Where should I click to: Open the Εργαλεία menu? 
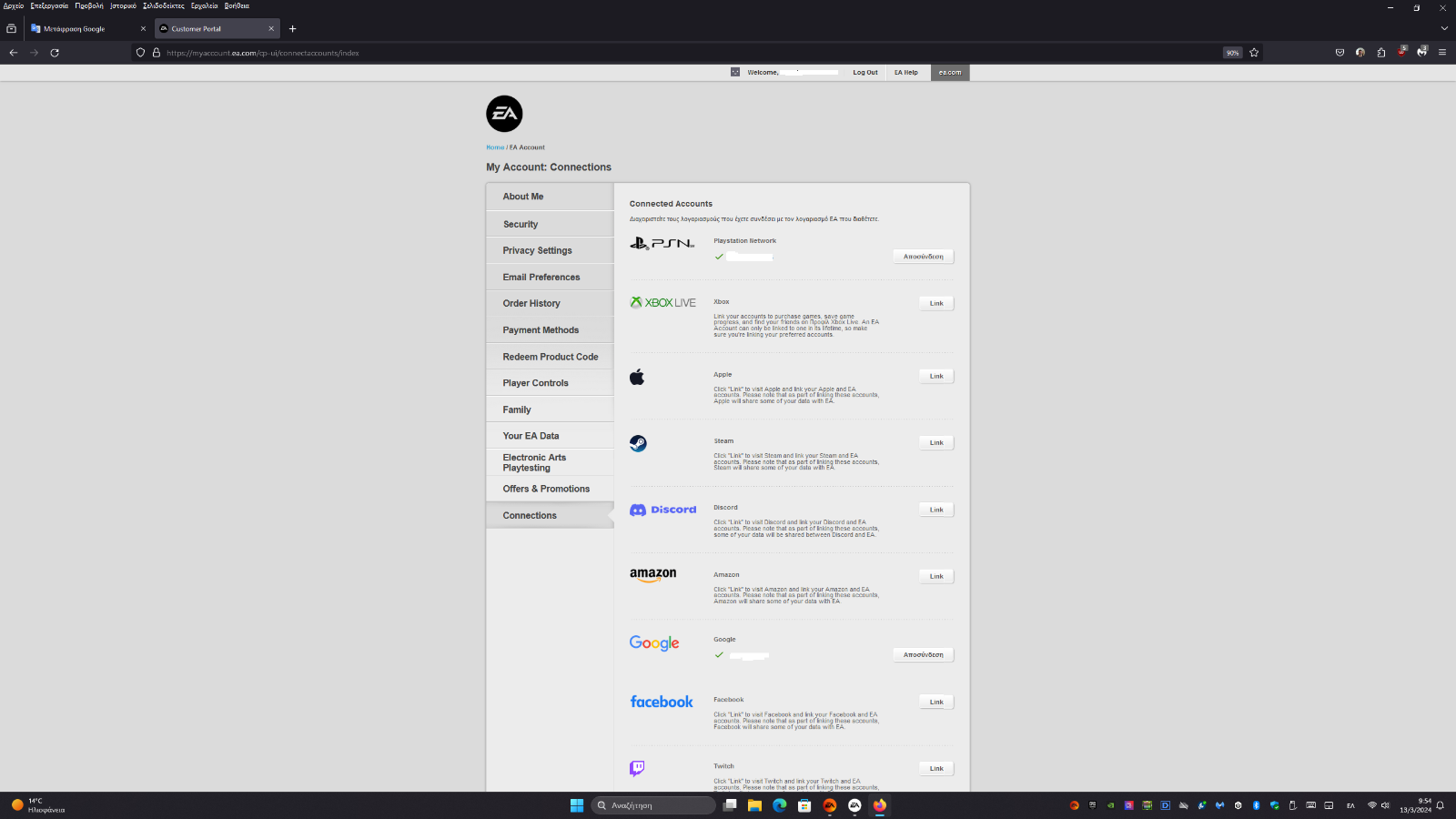point(205,5)
